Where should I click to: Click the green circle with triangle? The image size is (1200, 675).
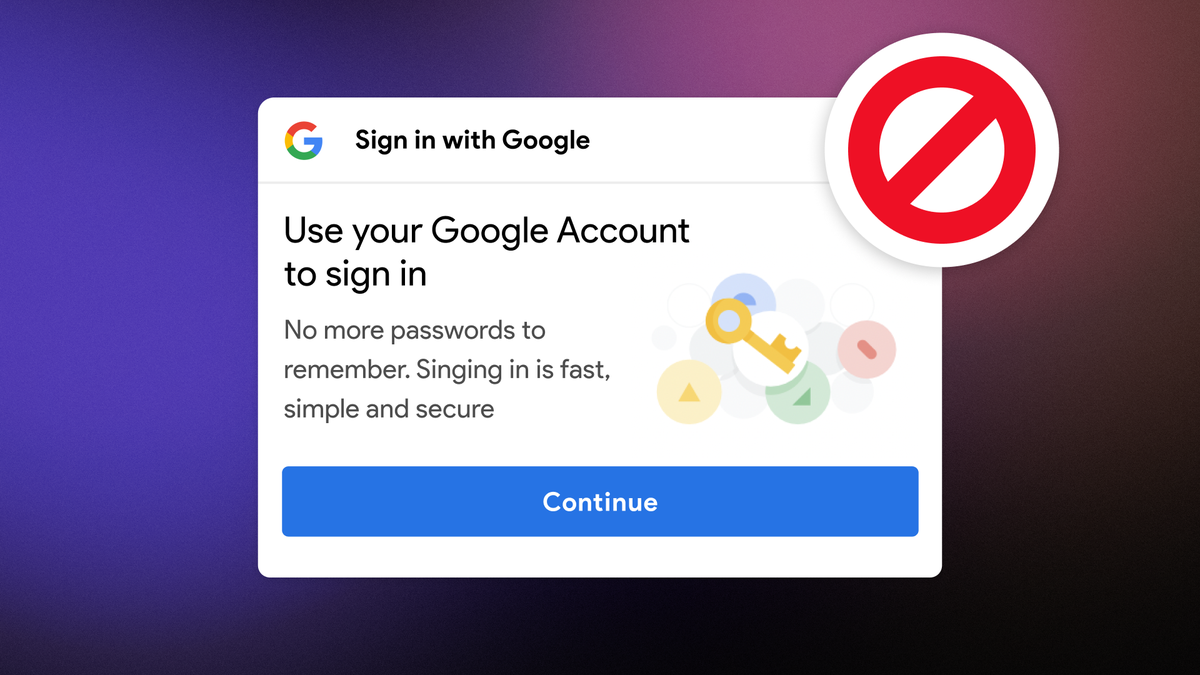pos(798,394)
